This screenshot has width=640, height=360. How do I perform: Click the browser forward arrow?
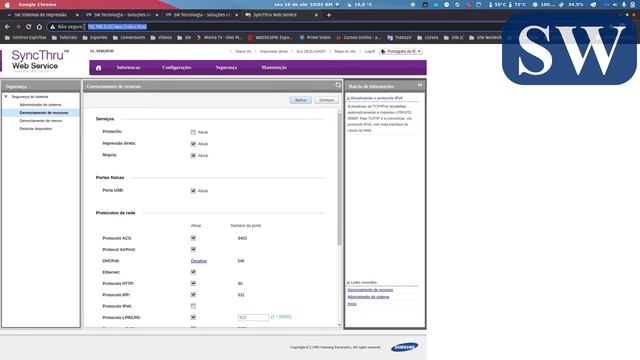[x=18, y=27]
